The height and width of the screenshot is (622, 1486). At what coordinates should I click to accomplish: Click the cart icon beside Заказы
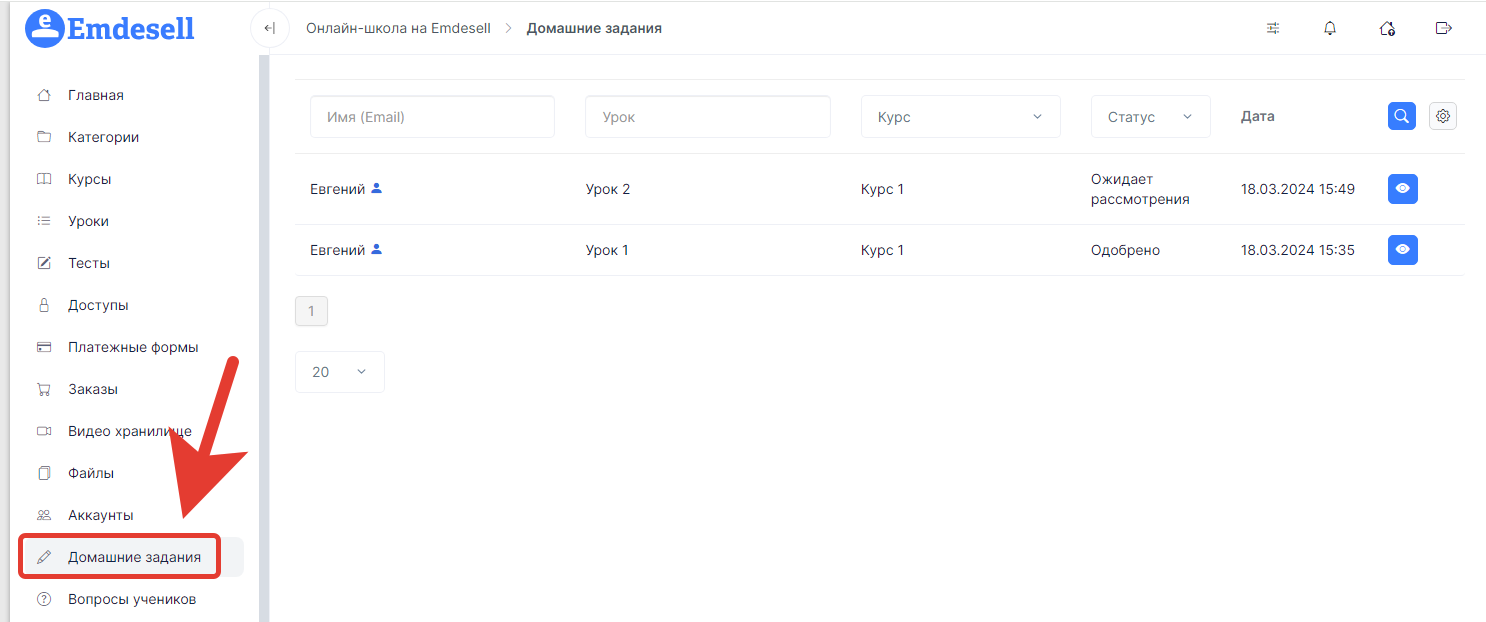tap(44, 389)
